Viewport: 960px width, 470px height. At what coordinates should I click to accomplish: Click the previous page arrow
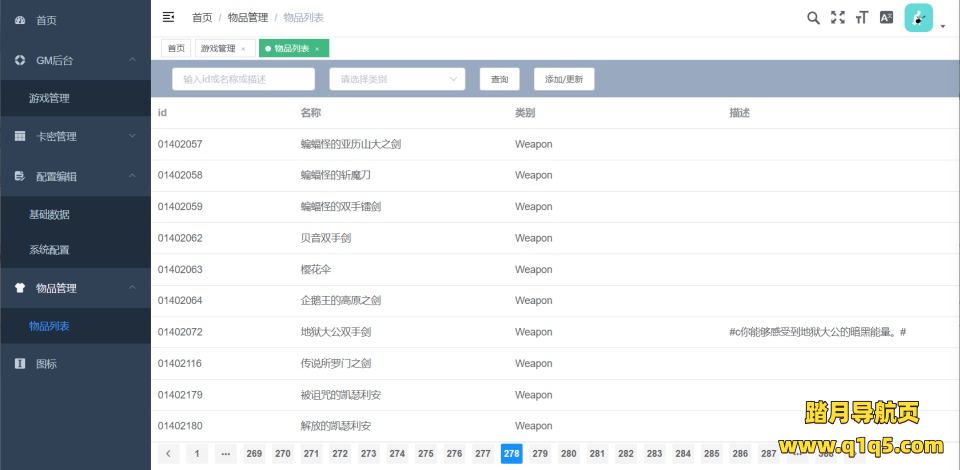tap(168, 454)
